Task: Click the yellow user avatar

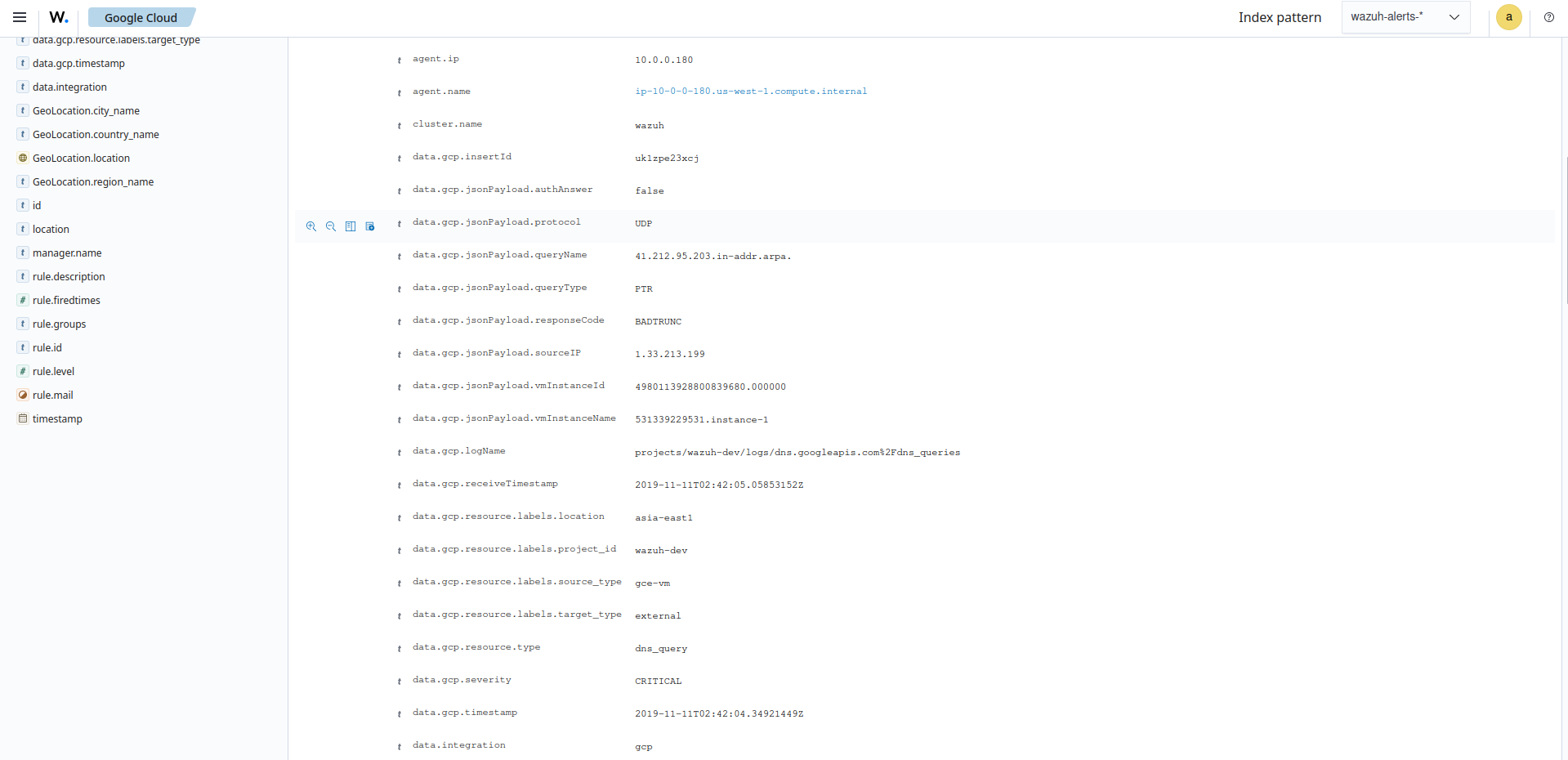Action: click(x=1508, y=17)
